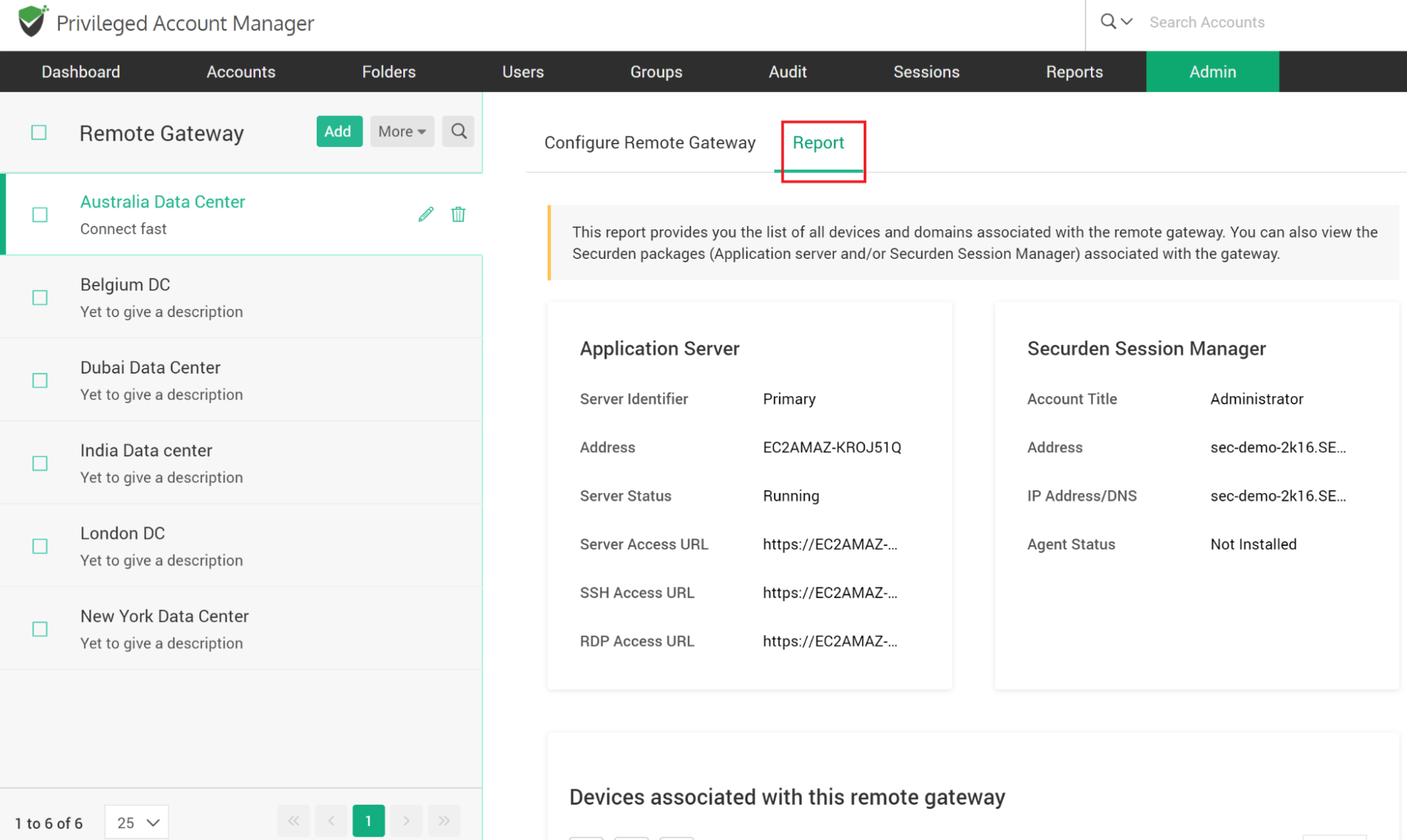Image resolution: width=1407 pixels, height=840 pixels.
Task: Click the green Add button
Action: pos(339,132)
